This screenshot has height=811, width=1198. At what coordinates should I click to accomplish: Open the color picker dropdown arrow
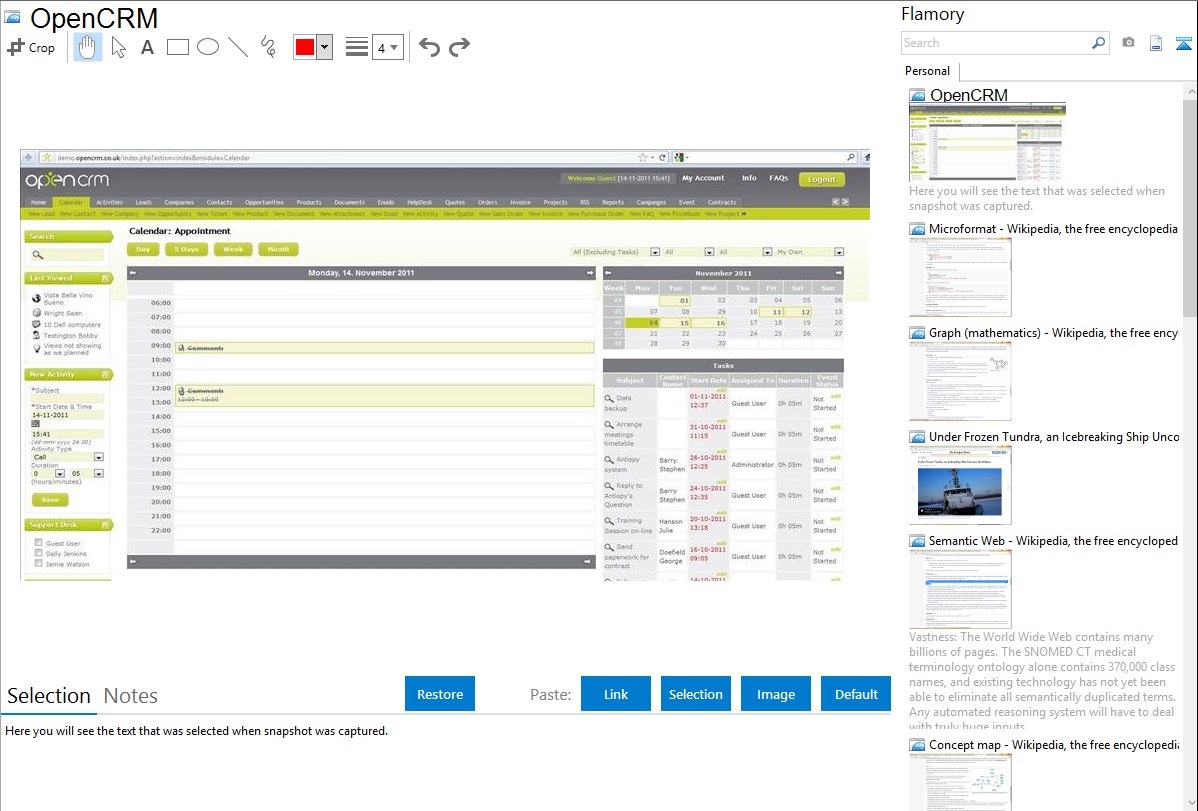click(324, 47)
